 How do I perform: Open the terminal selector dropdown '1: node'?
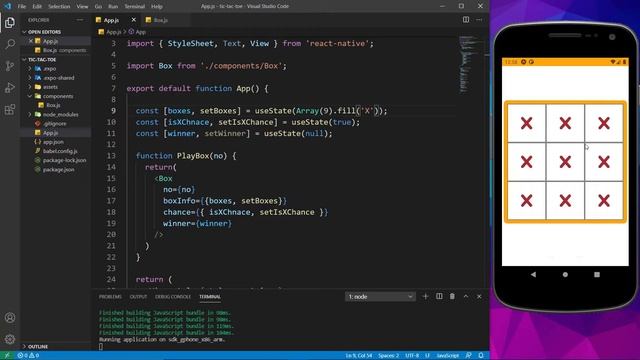(x=380, y=297)
